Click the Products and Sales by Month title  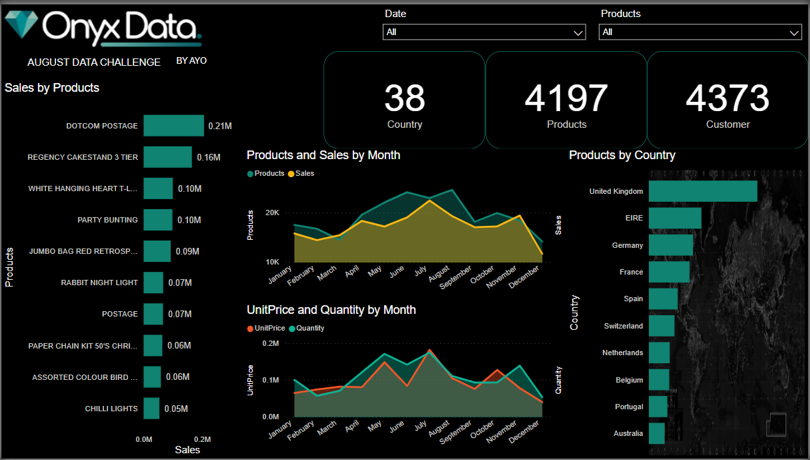tap(323, 155)
